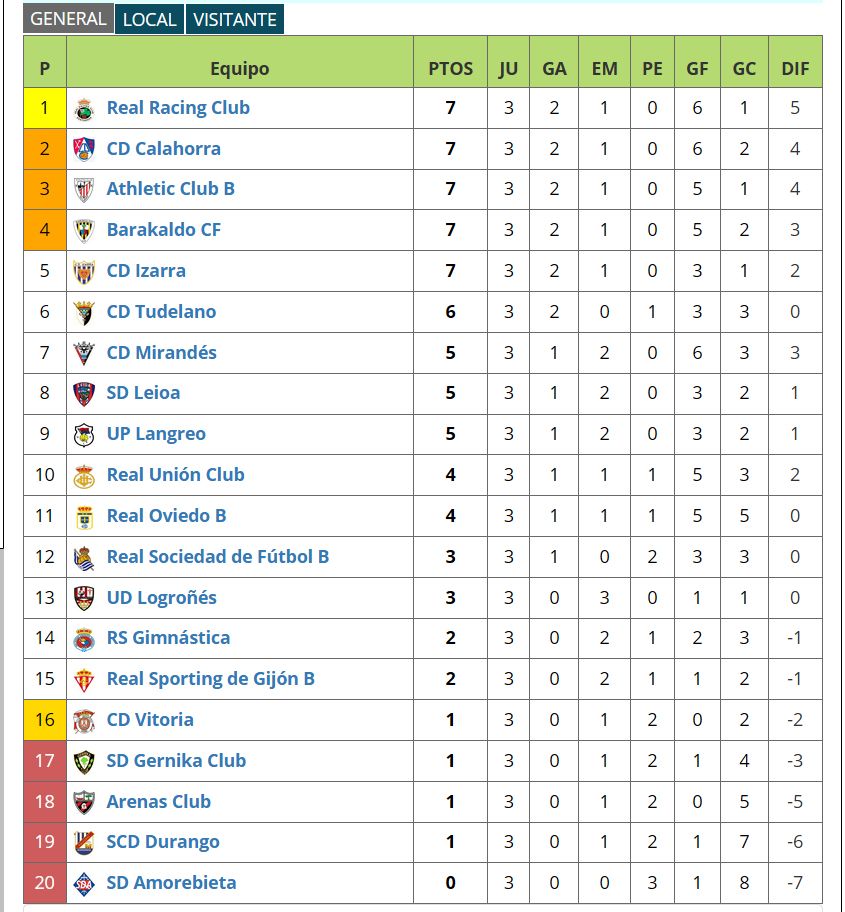Viewport: 845px width, 912px height.
Task: Click the Athletic Club B crest icon
Action: tap(84, 189)
